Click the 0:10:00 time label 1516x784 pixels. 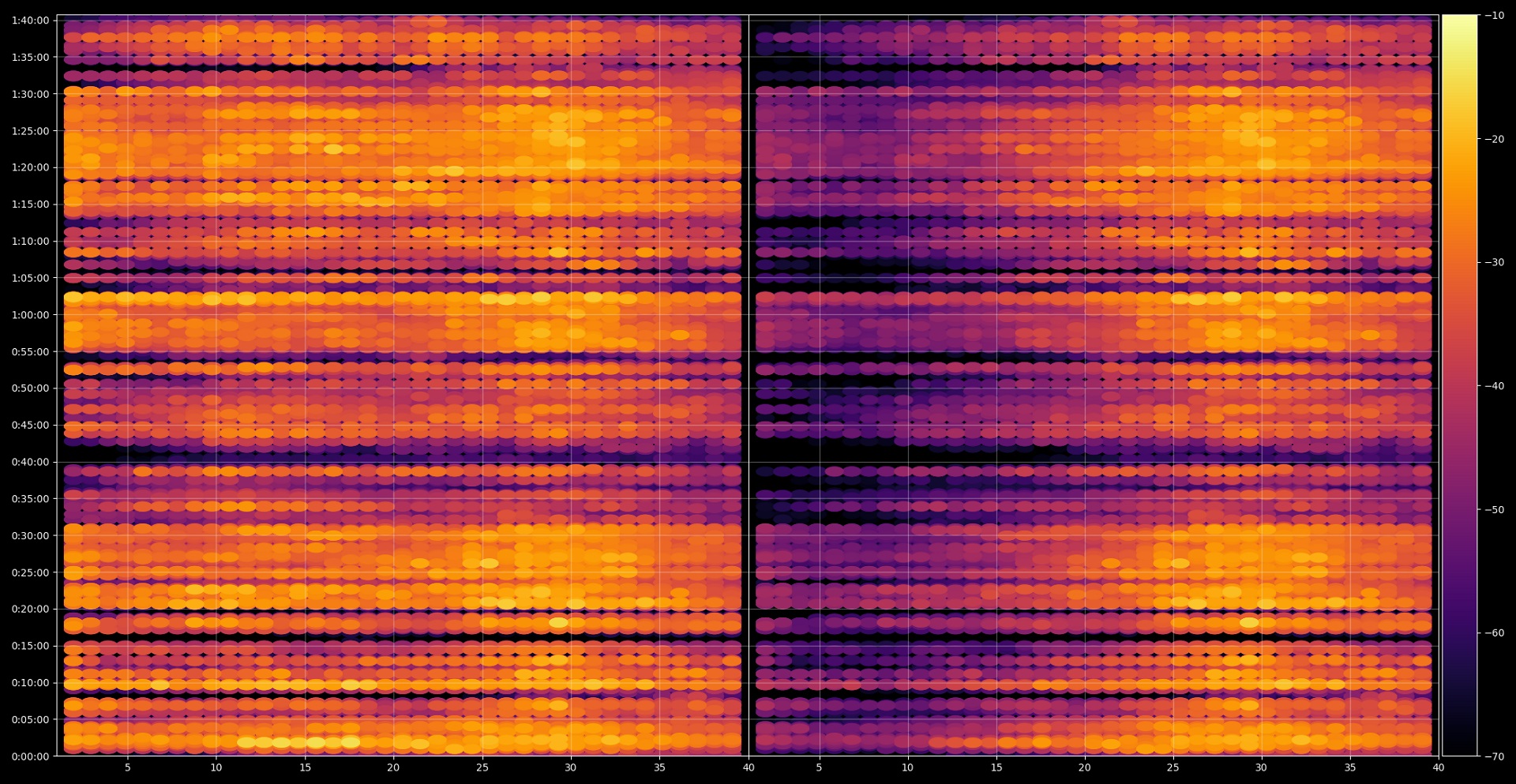coord(30,683)
